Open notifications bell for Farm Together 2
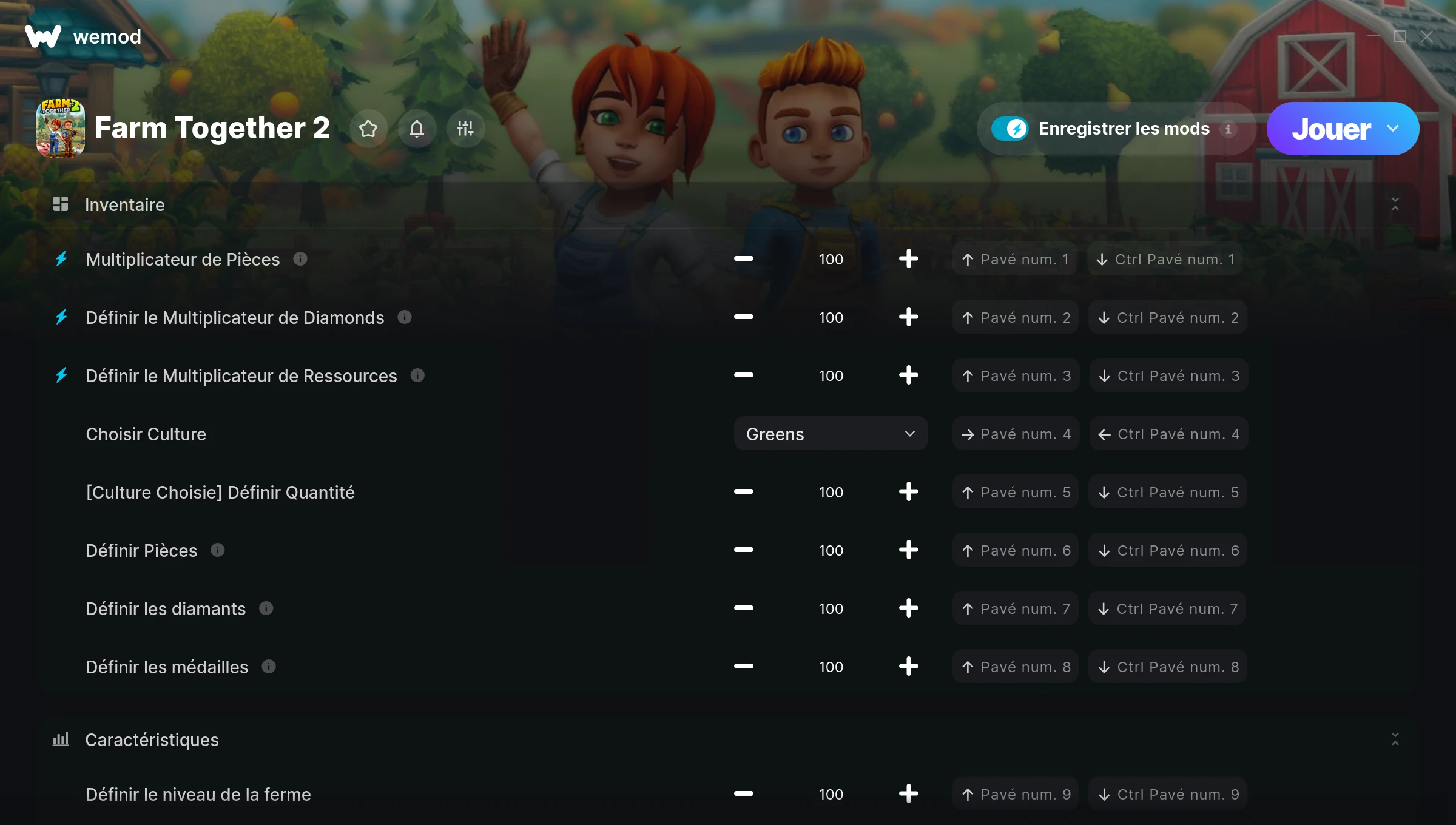The width and height of the screenshot is (1456, 825). [x=417, y=129]
